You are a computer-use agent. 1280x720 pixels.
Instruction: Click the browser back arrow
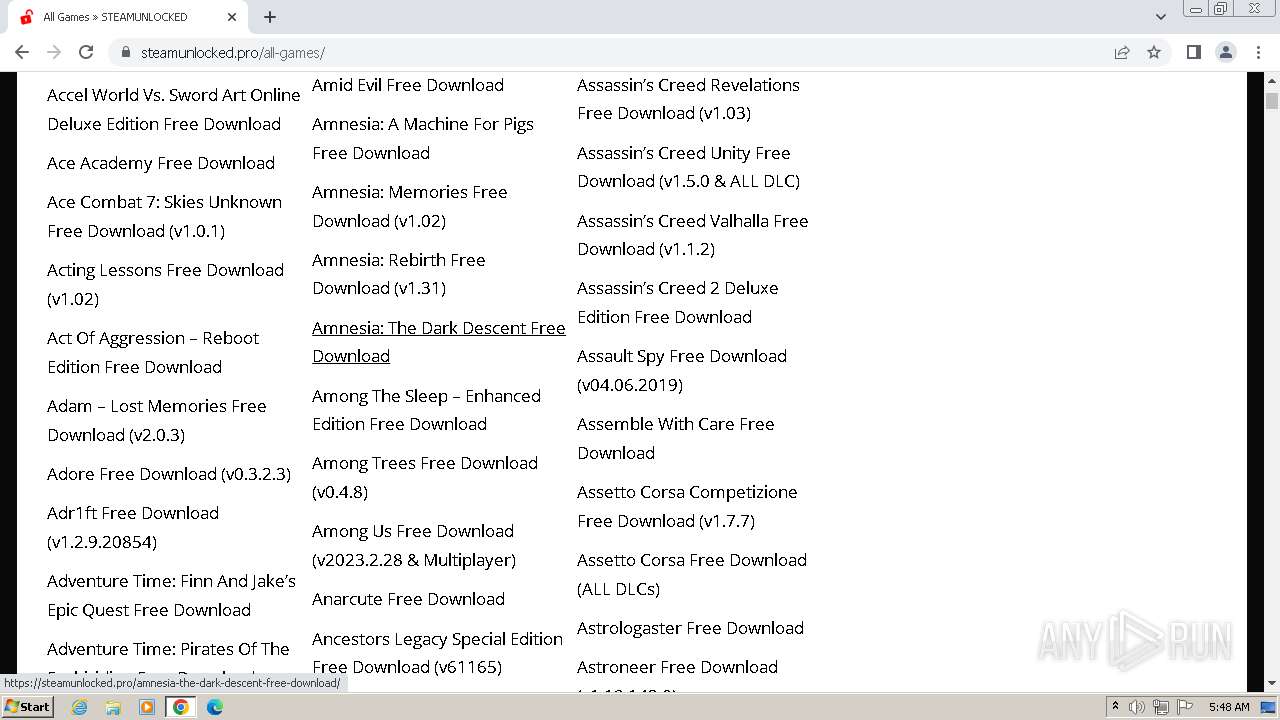[22, 52]
